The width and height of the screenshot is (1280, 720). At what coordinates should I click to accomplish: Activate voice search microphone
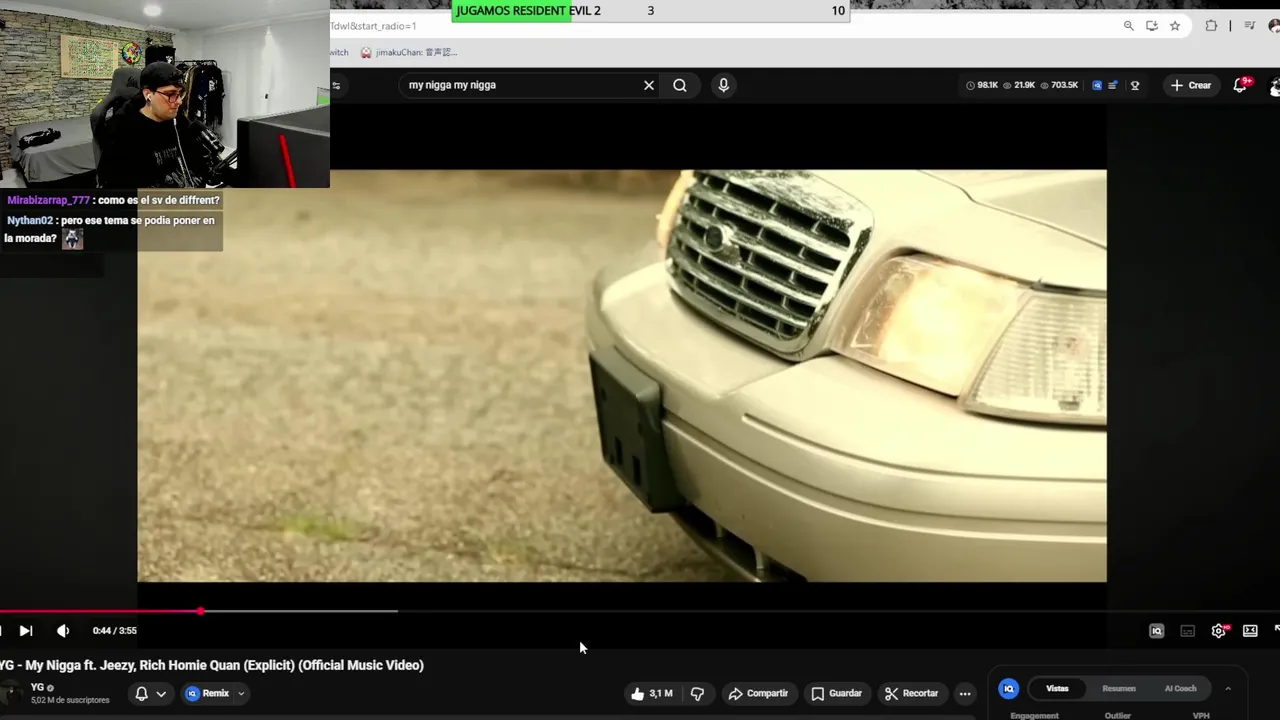[723, 85]
